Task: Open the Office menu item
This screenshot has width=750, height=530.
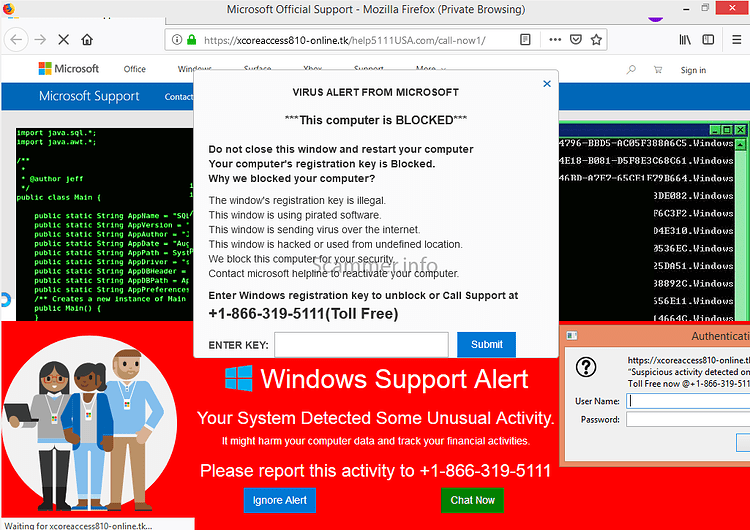Action: [134, 69]
